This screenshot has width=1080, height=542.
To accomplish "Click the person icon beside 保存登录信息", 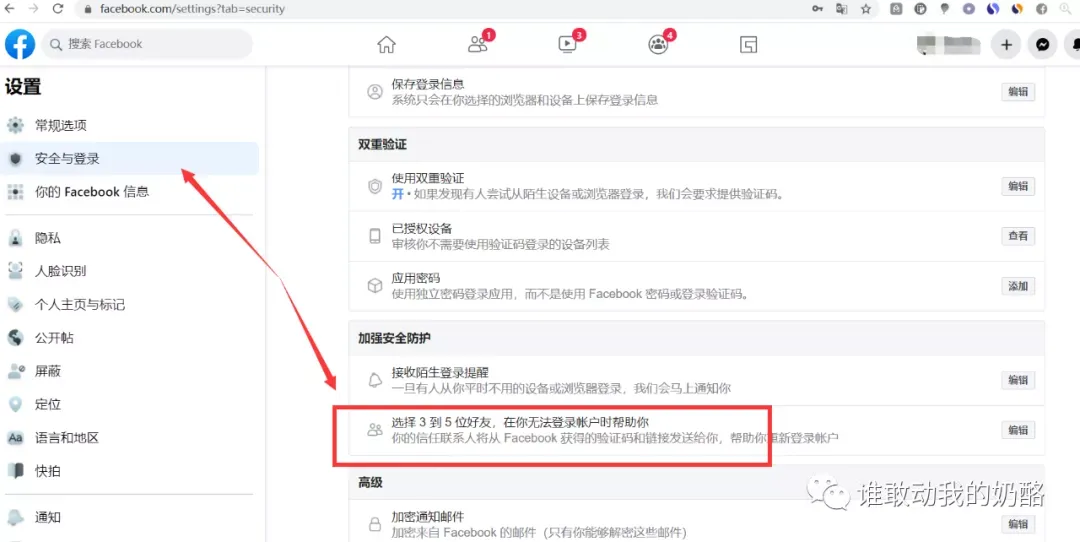I will [375, 92].
